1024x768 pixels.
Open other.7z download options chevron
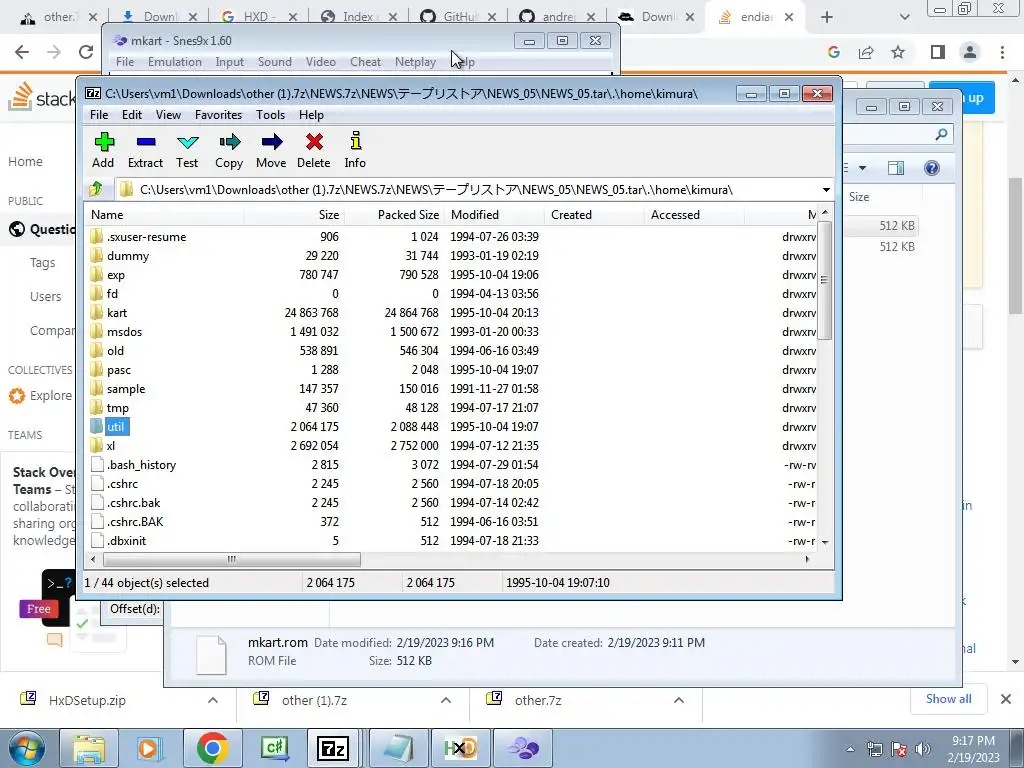click(x=679, y=700)
